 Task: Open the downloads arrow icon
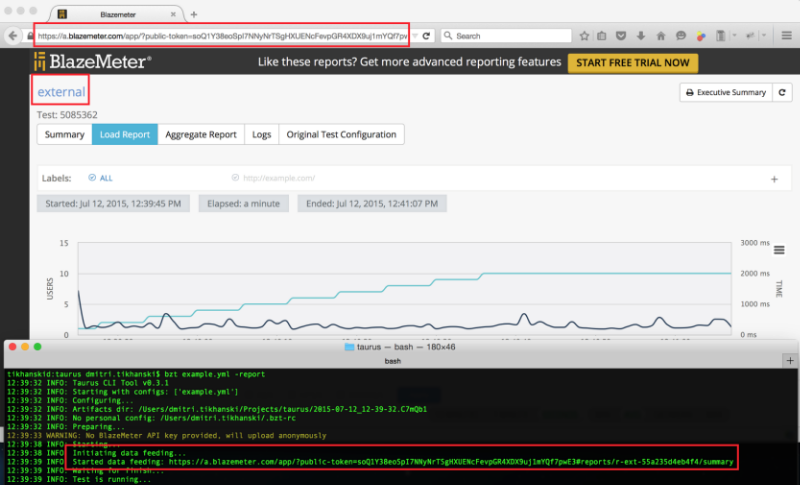click(x=641, y=36)
